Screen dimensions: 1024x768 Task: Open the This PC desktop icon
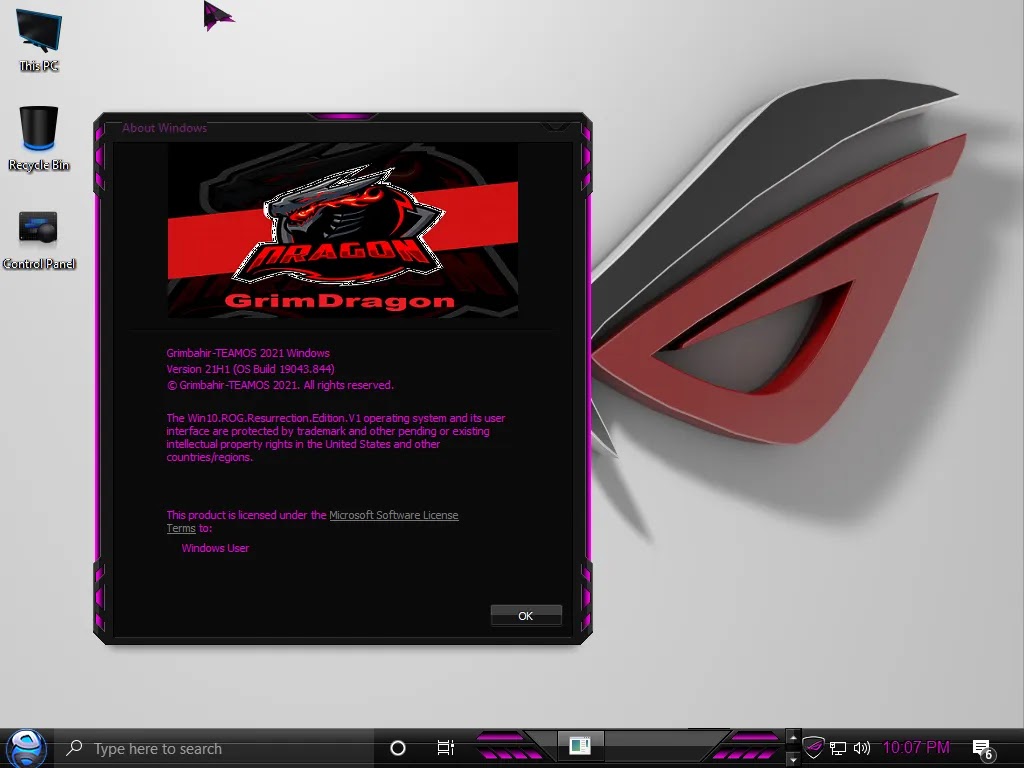[39, 39]
